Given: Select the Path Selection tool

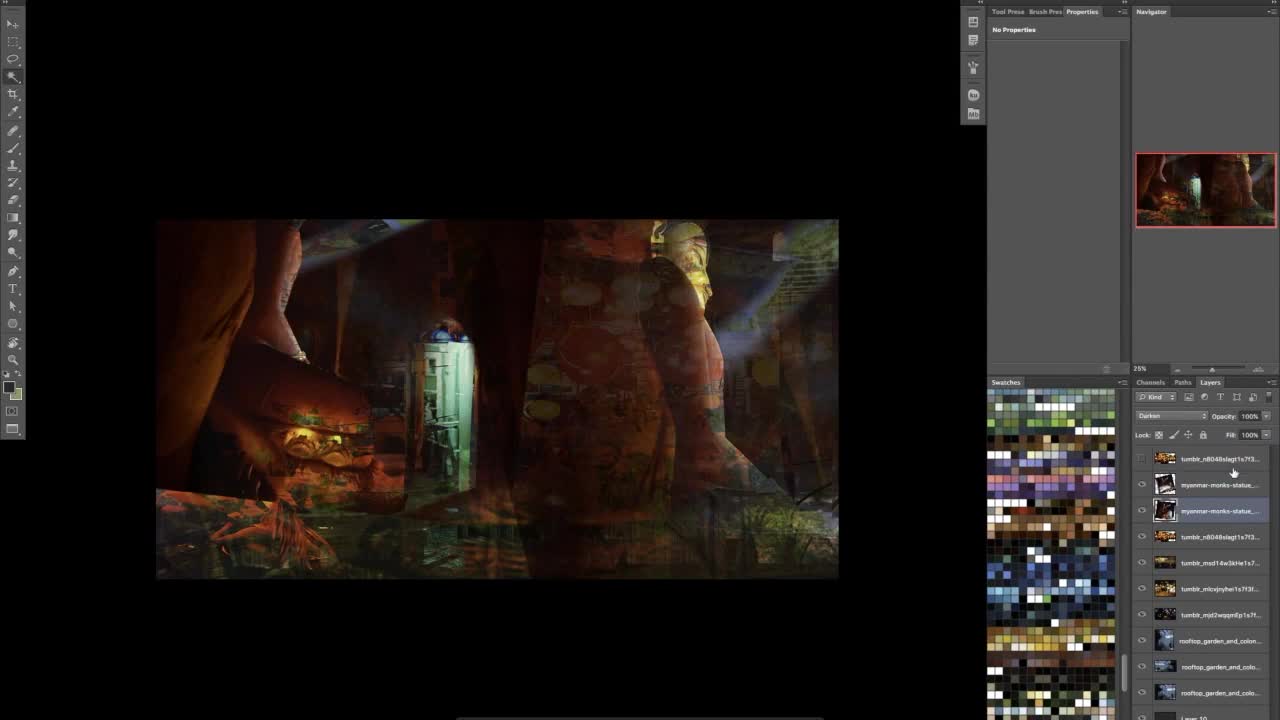Looking at the screenshot, I should click(x=13, y=306).
